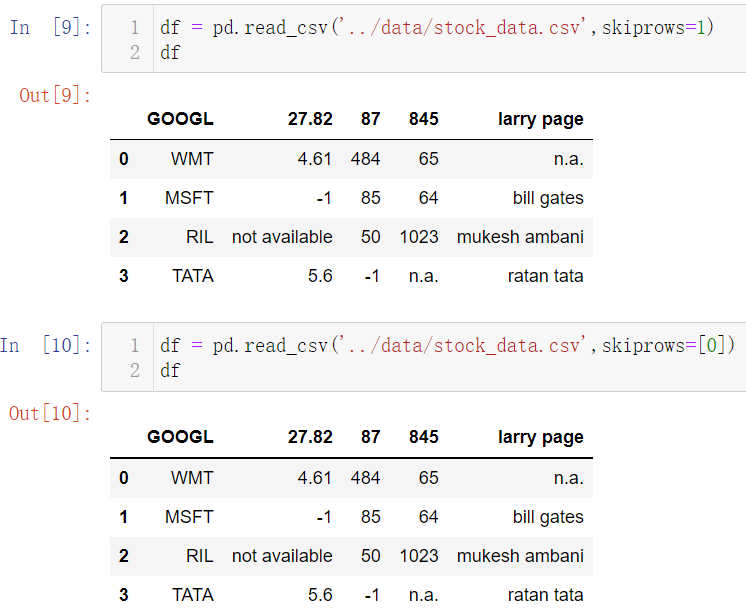Click 1023 cell in Out[10] table

click(419, 556)
